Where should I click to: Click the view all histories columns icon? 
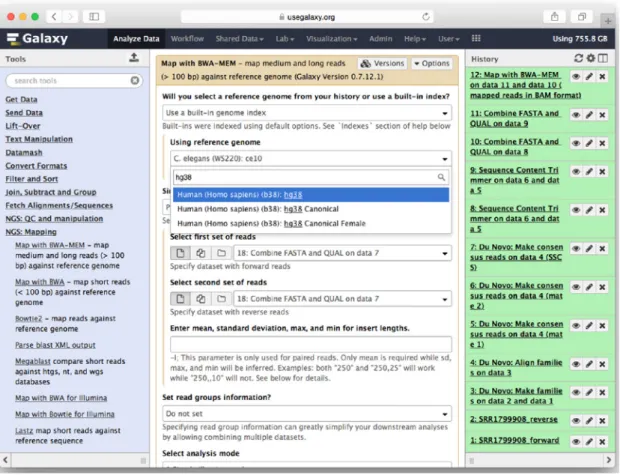603,59
